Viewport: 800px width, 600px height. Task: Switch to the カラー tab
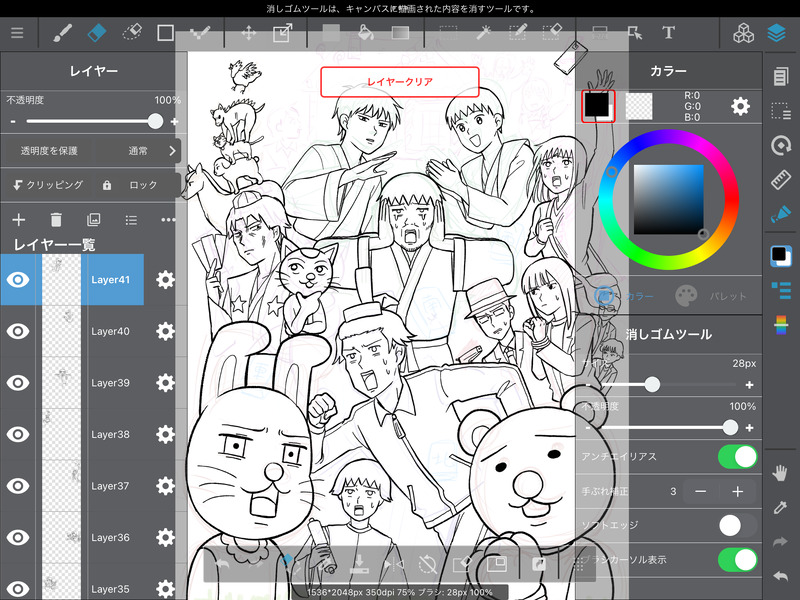[624, 296]
